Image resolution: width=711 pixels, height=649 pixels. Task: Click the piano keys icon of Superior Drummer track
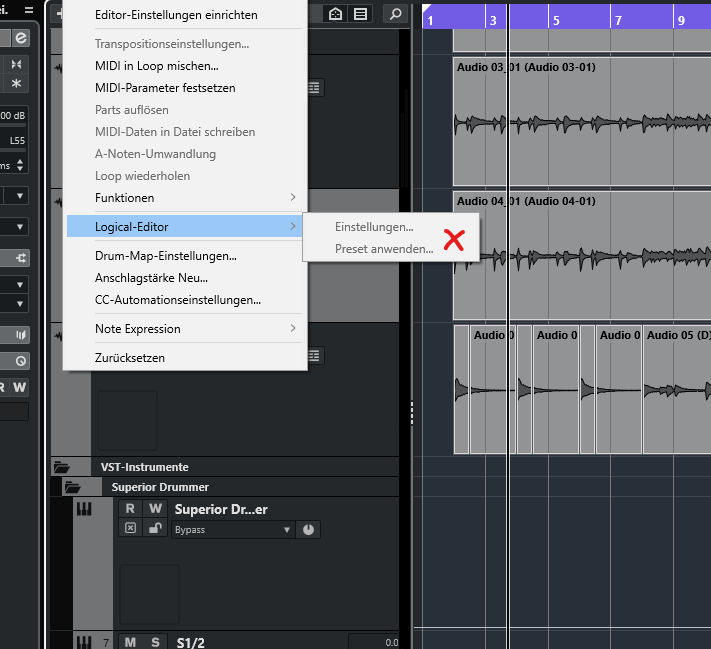point(85,510)
